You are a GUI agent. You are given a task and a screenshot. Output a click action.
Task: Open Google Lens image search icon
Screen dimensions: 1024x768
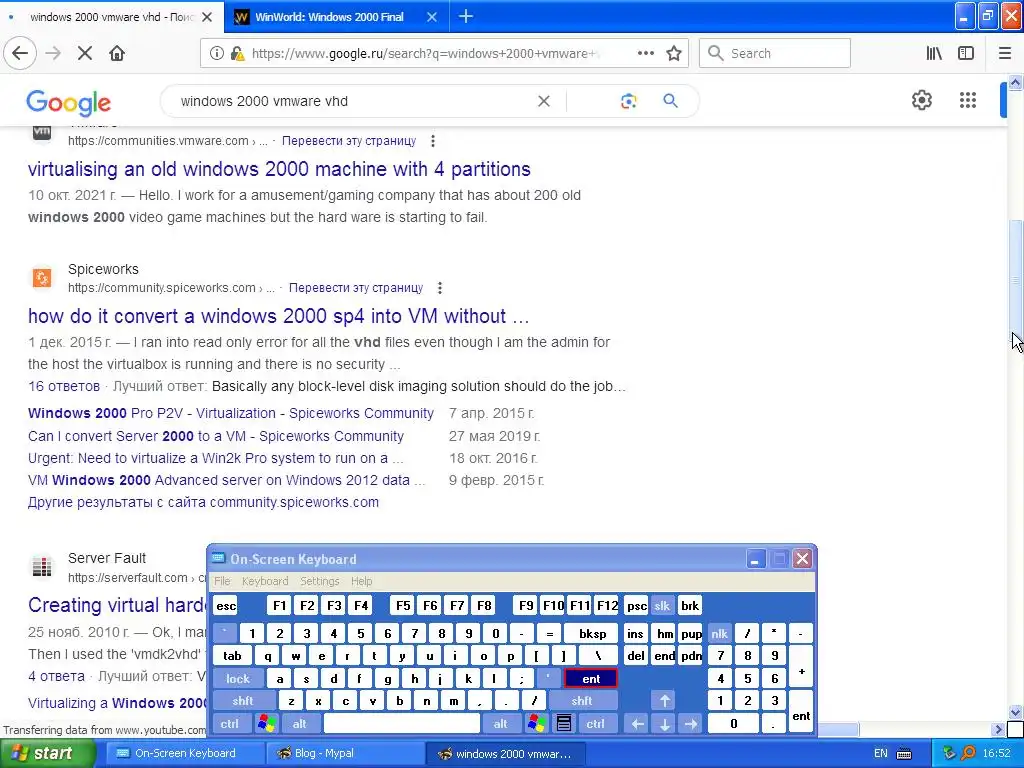click(628, 101)
